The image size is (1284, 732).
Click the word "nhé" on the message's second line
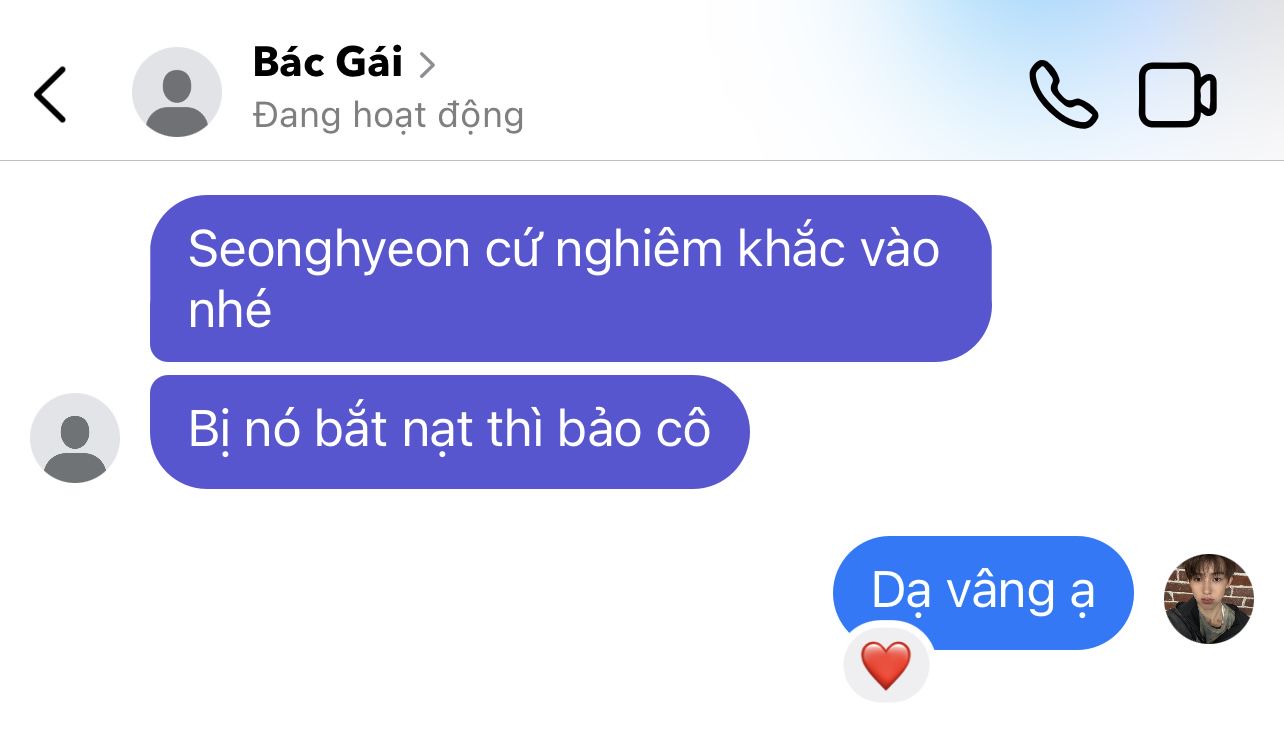point(230,310)
